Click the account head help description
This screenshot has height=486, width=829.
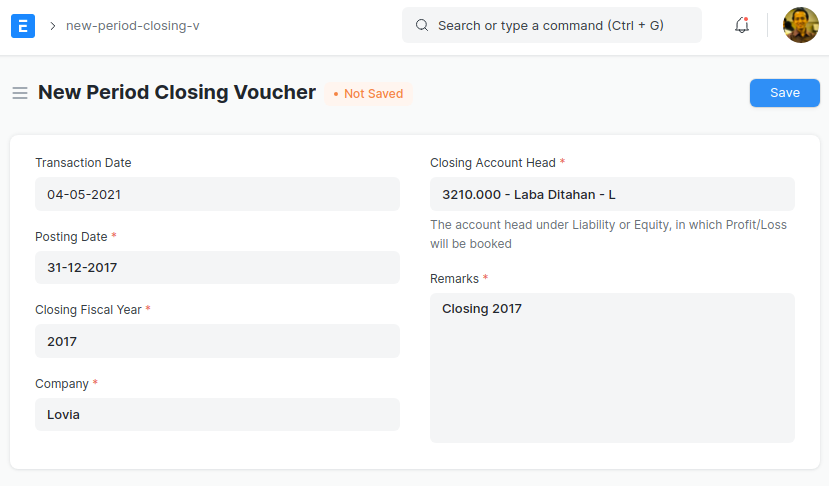609,234
